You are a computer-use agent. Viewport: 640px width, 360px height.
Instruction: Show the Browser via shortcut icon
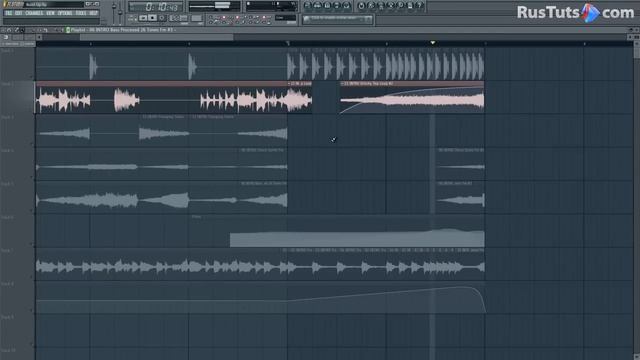337,5
